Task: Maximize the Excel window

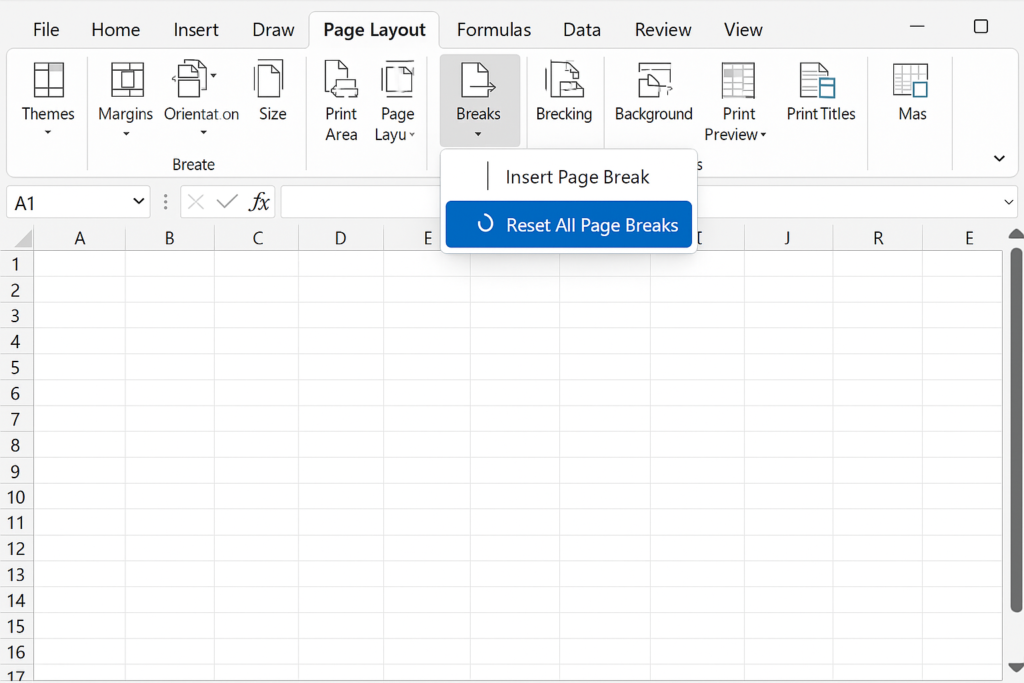Action: click(980, 26)
